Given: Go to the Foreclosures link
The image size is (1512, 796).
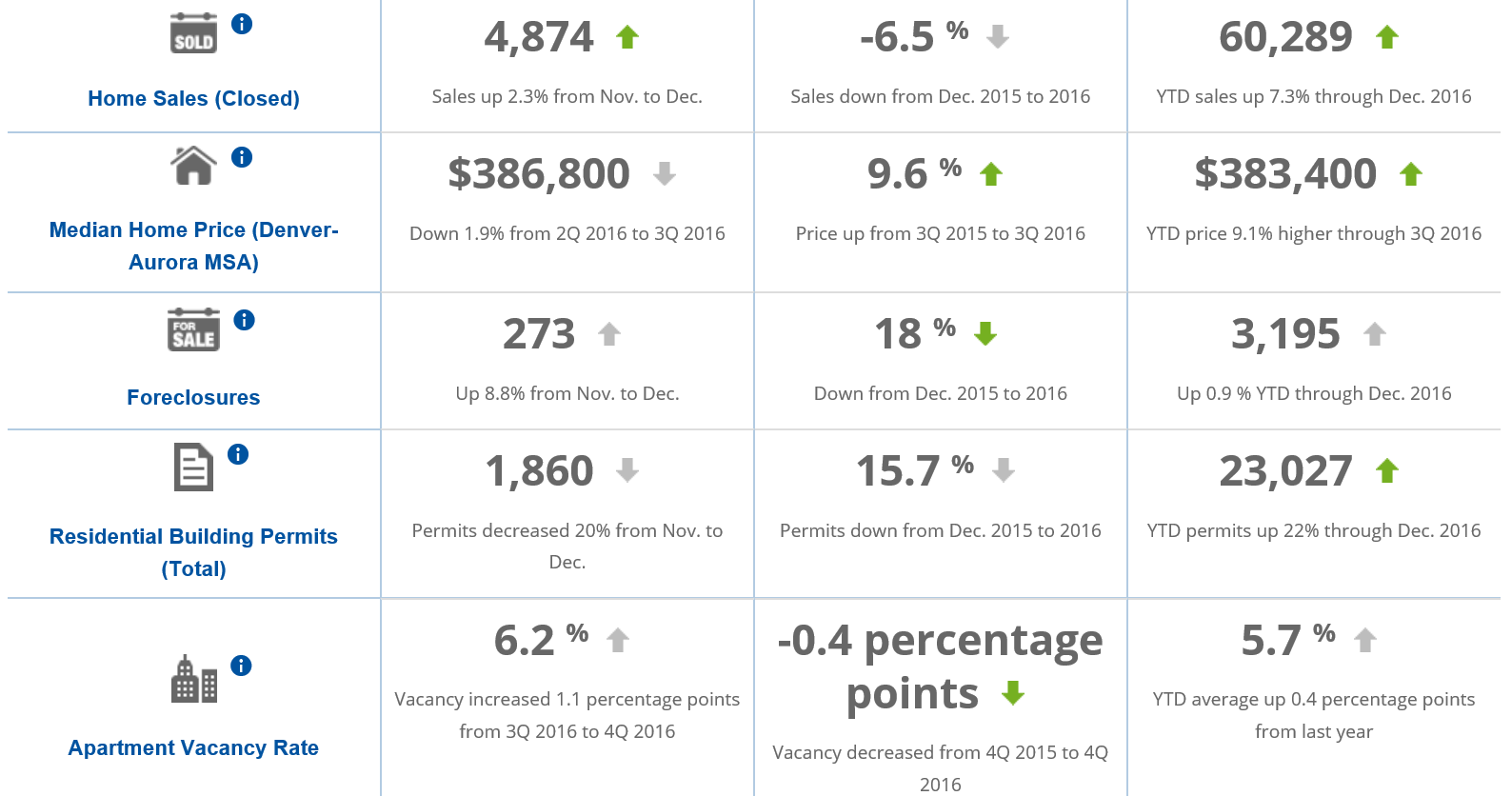Looking at the screenshot, I should tap(193, 397).
